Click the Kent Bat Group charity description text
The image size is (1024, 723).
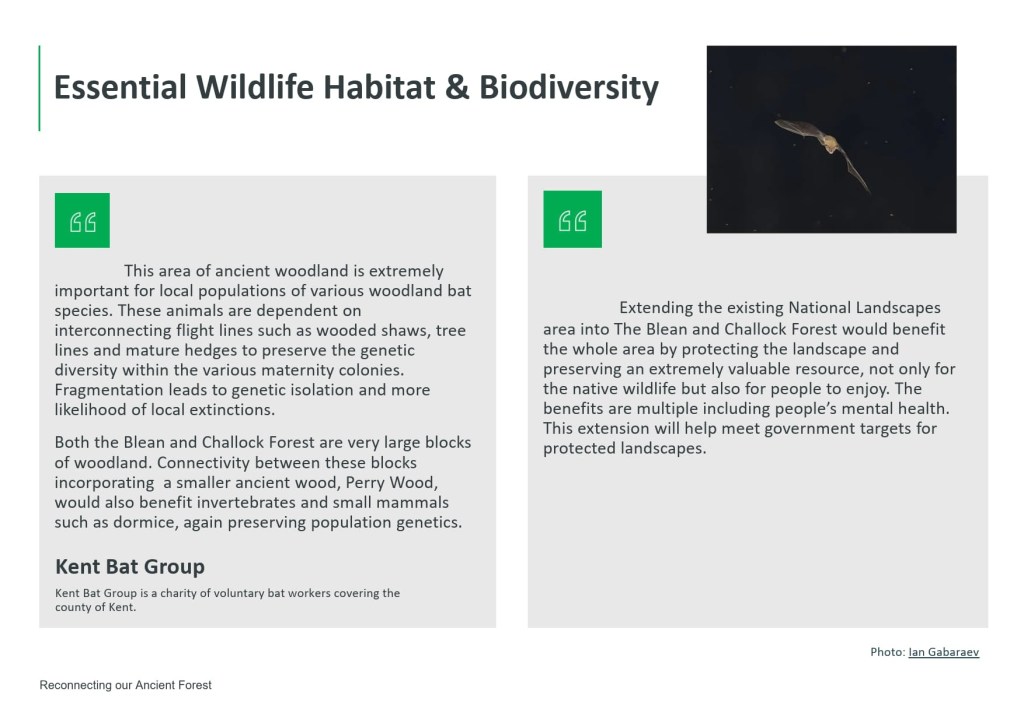coord(227,600)
